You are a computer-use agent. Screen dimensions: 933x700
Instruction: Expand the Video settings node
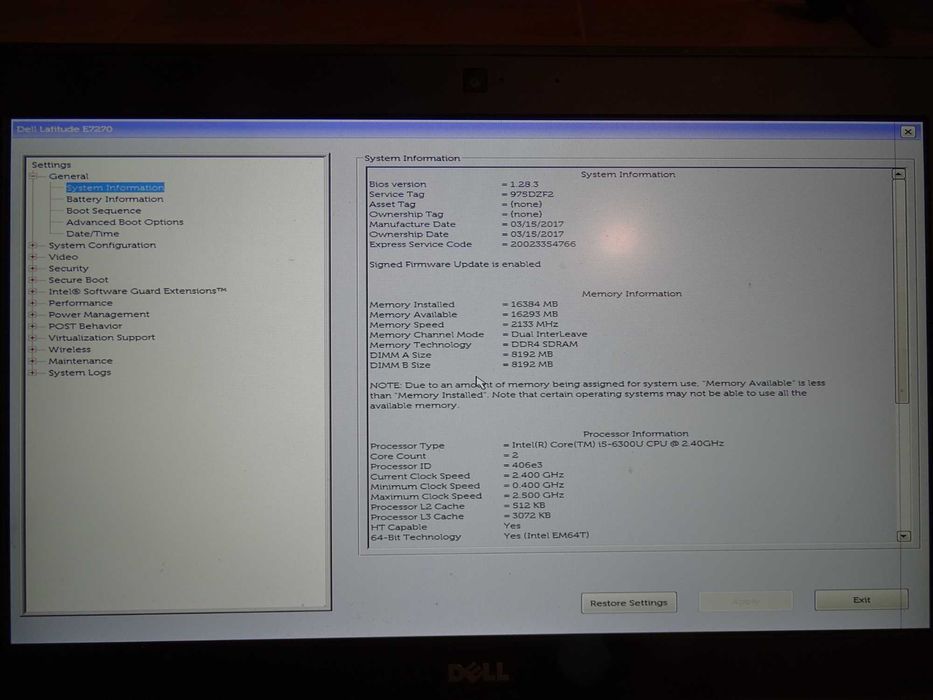click(34, 257)
